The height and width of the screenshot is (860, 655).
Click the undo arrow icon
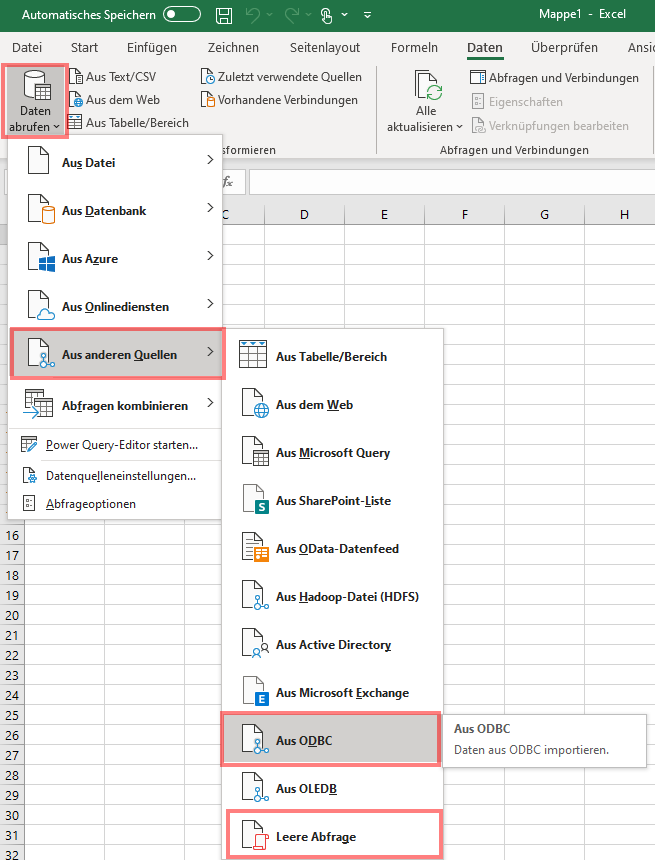click(x=253, y=15)
